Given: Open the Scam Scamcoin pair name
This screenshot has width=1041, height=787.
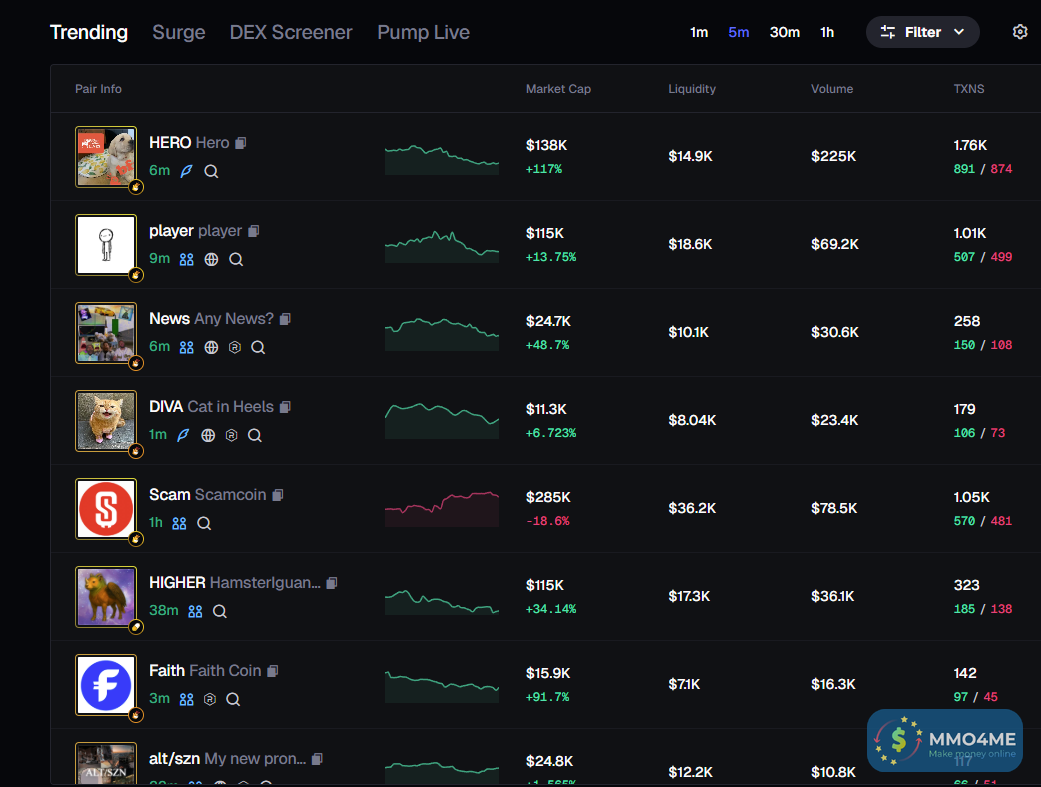Looking at the screenshot, I should click(x=207, y=495).
